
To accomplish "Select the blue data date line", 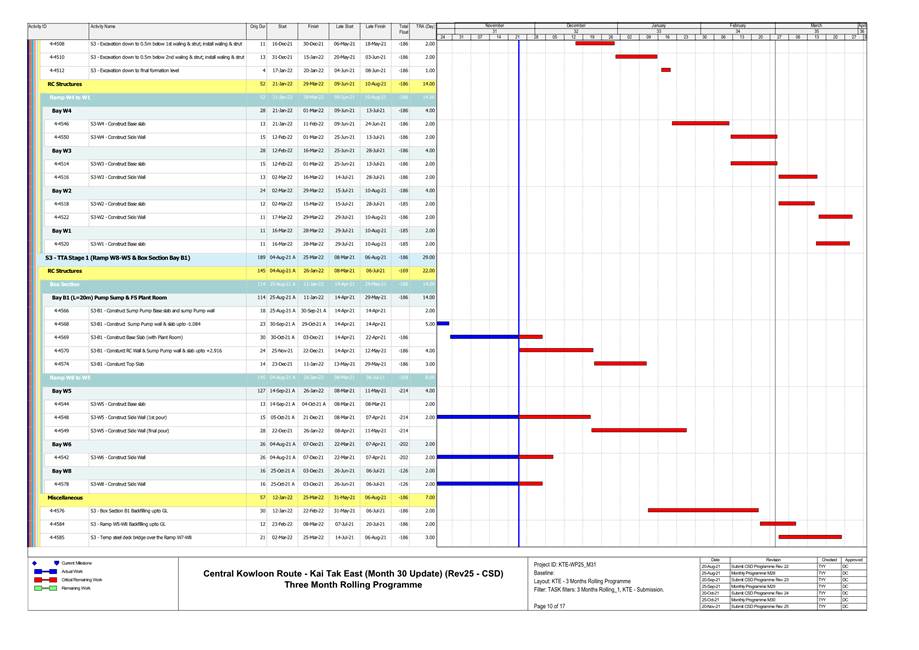I will tap(519, 300).
